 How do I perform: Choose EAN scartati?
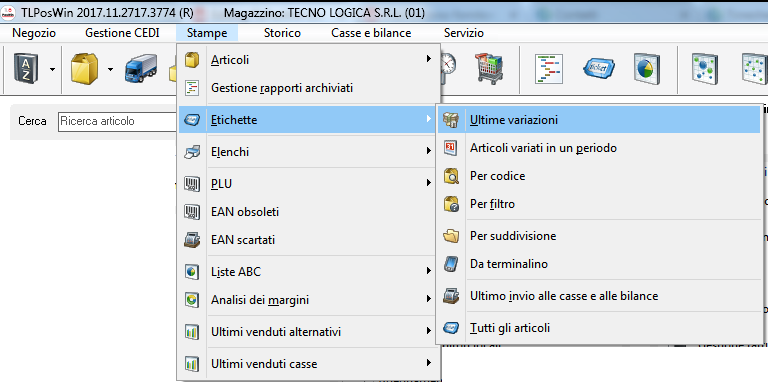(309, 240)
